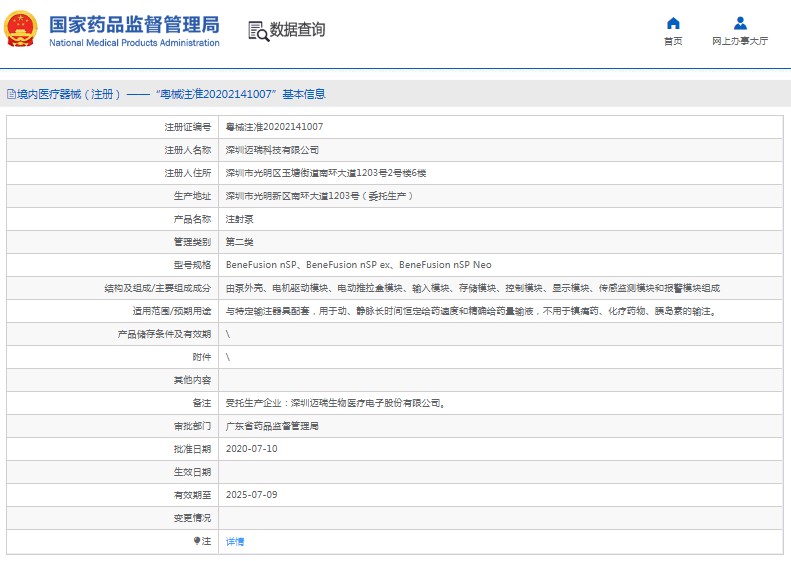The image size is (791, 561).
Task: Click the expiry date 2025-07-09
Action: click(251, 495)
